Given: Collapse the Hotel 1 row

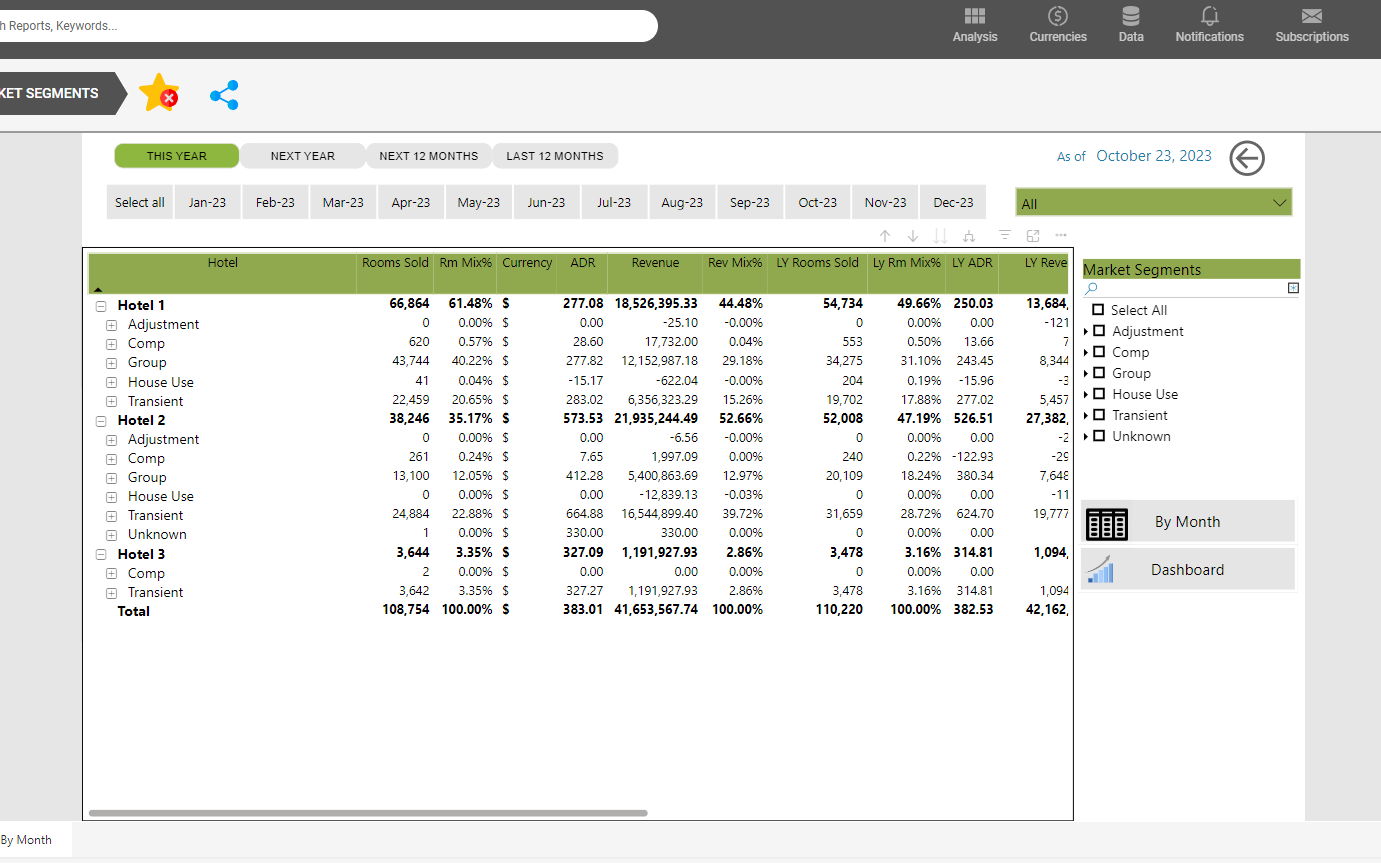Looking at the screenshot, I should click(x=101, y=306).
